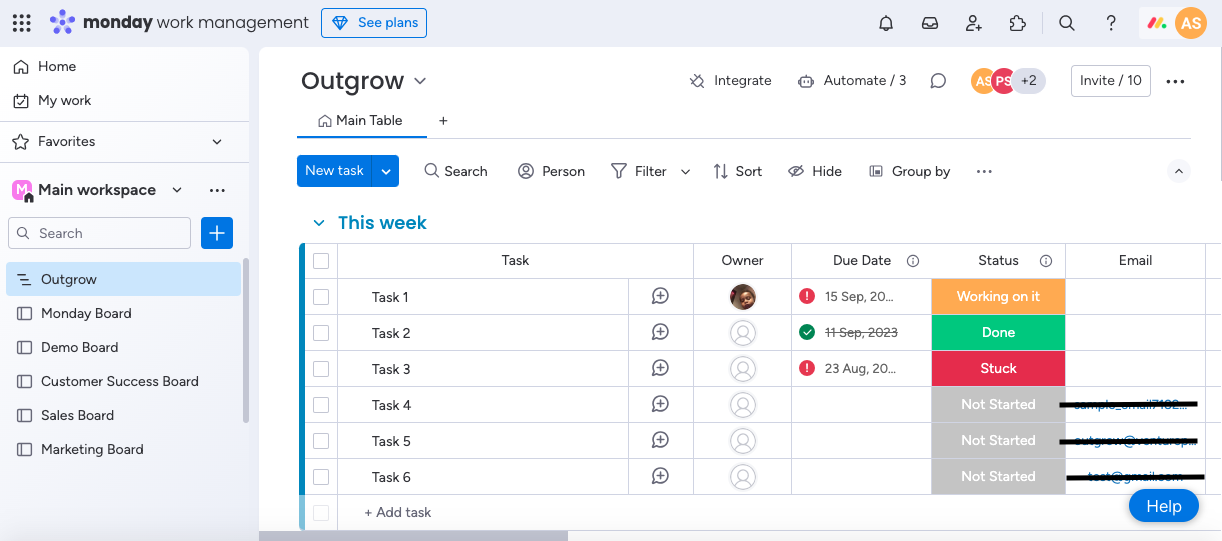The image size is (1222, 541).
Task: Open New task dropdown arrow
Action: pos(386,171)
